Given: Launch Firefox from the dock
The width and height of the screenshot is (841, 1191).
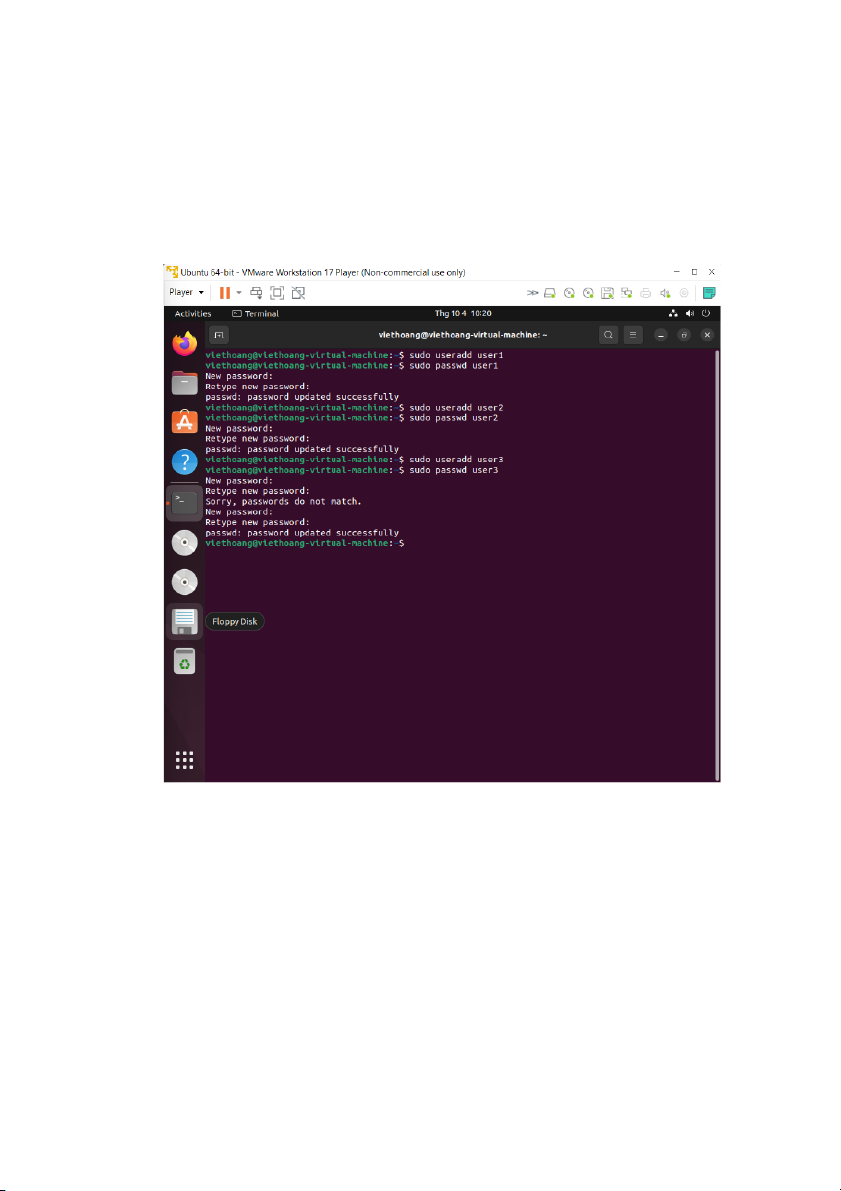Looking at the screenshot, I should [185, 344].
